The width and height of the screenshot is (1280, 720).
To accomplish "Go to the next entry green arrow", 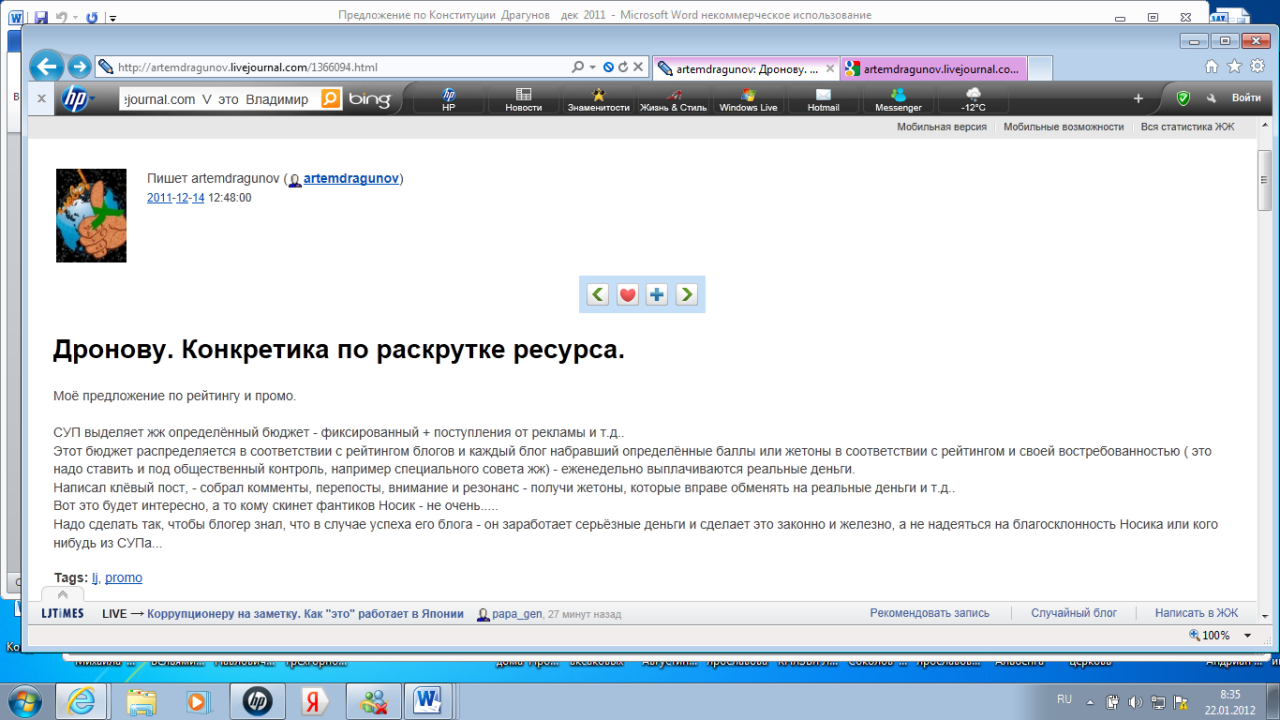I will [686, 294].
